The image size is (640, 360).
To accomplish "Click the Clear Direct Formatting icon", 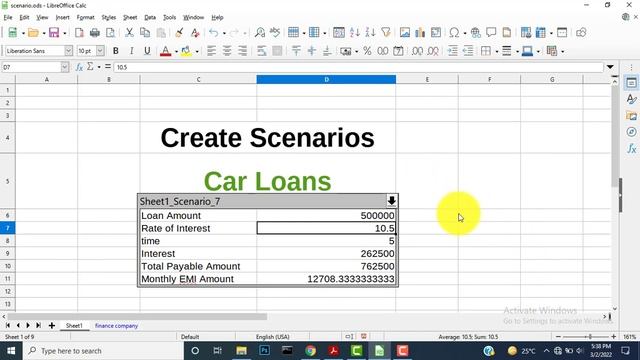I will pyautogui.click(x=195, y=33).
